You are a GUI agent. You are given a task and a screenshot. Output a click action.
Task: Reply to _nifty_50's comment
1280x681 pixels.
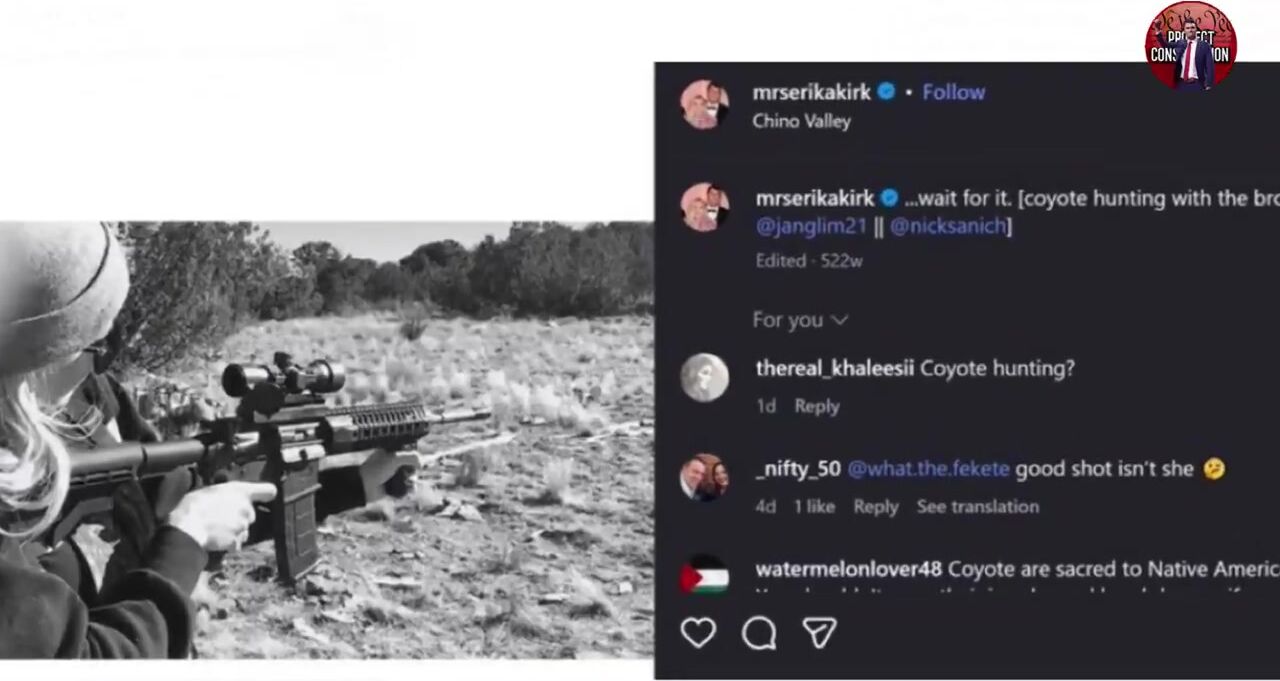click(x=875, y=506)
